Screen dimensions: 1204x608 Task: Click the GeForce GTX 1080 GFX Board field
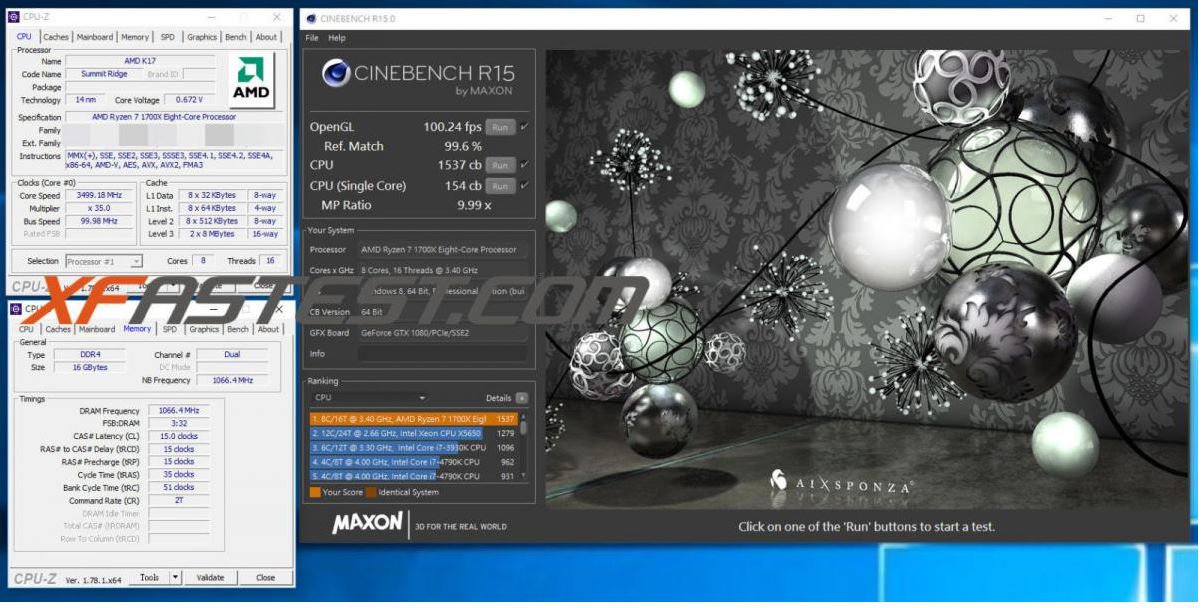tap(442, 333)
